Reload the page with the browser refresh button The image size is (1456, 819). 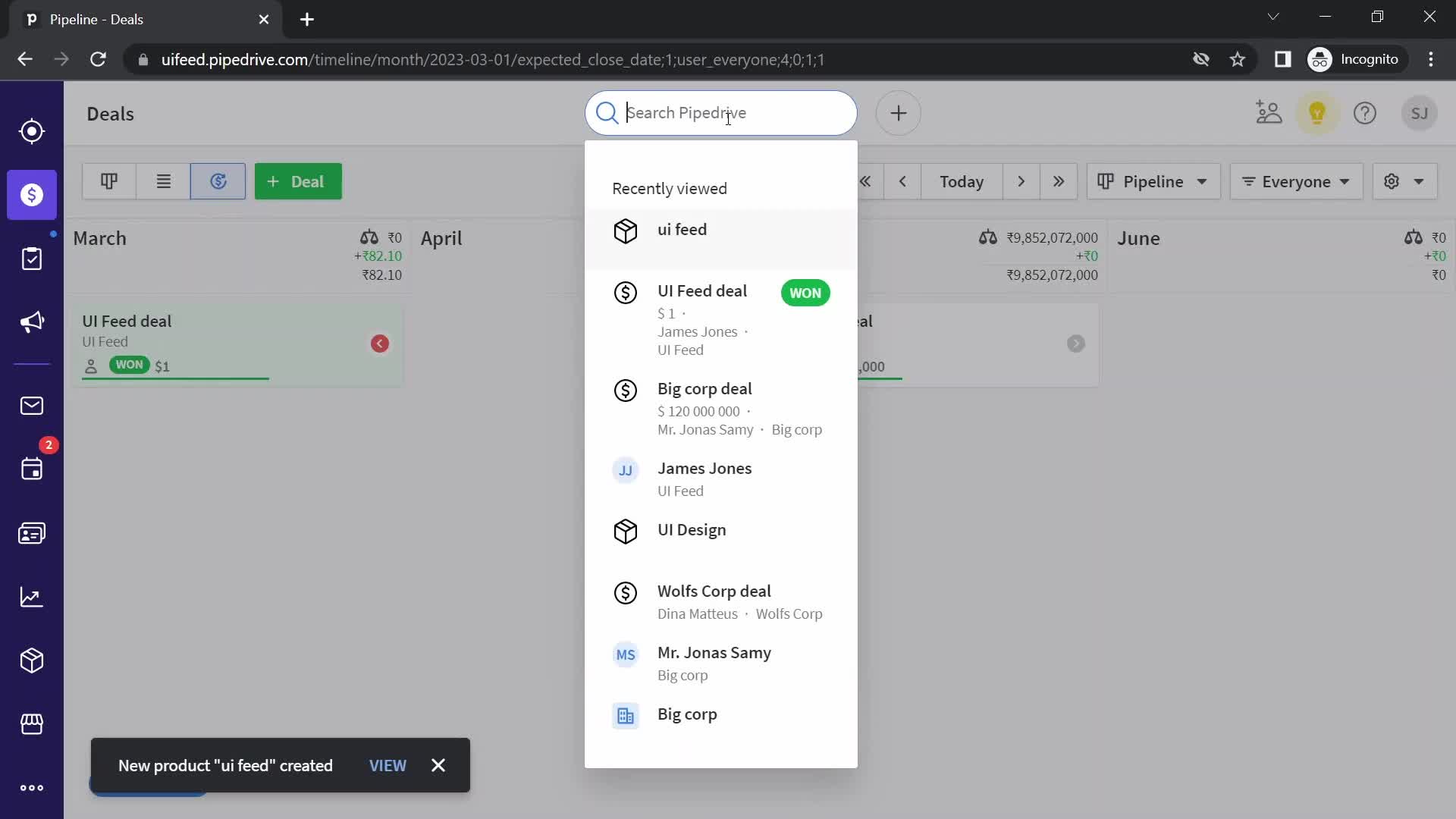click(98, 59)
